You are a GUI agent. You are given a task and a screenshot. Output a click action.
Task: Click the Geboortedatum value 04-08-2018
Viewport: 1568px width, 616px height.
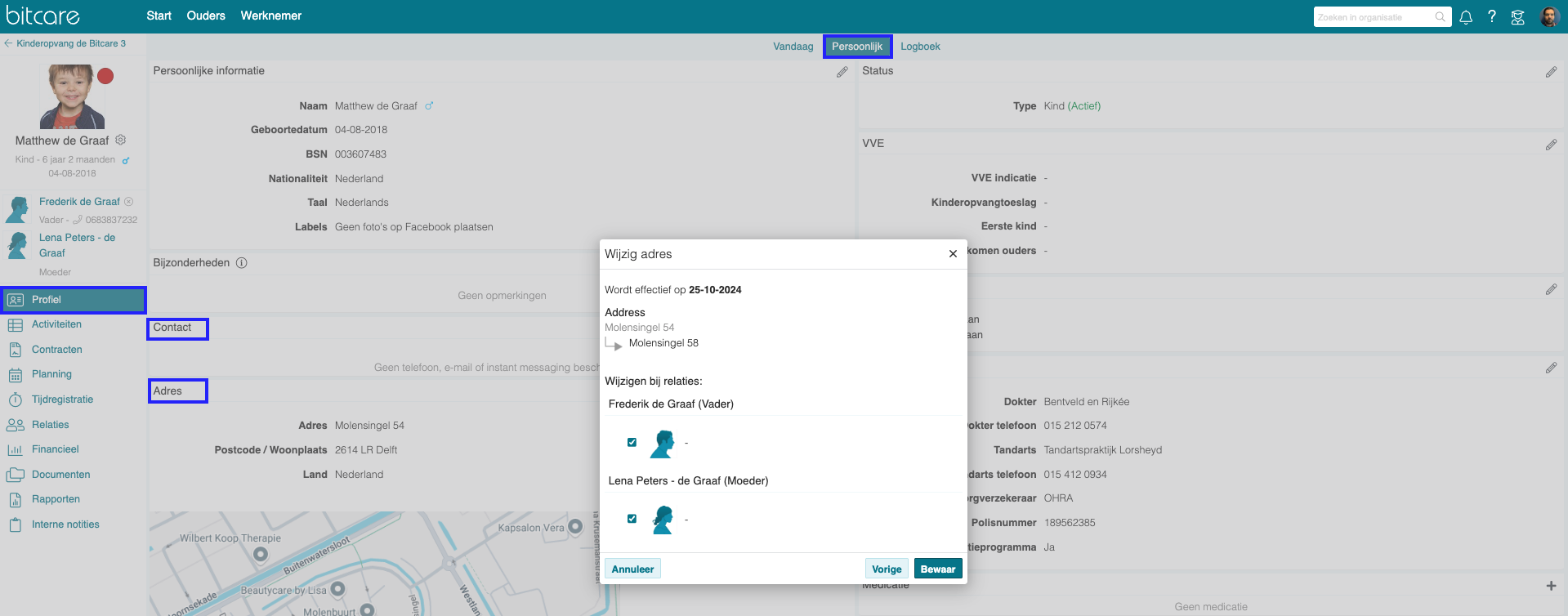(361, 130)
